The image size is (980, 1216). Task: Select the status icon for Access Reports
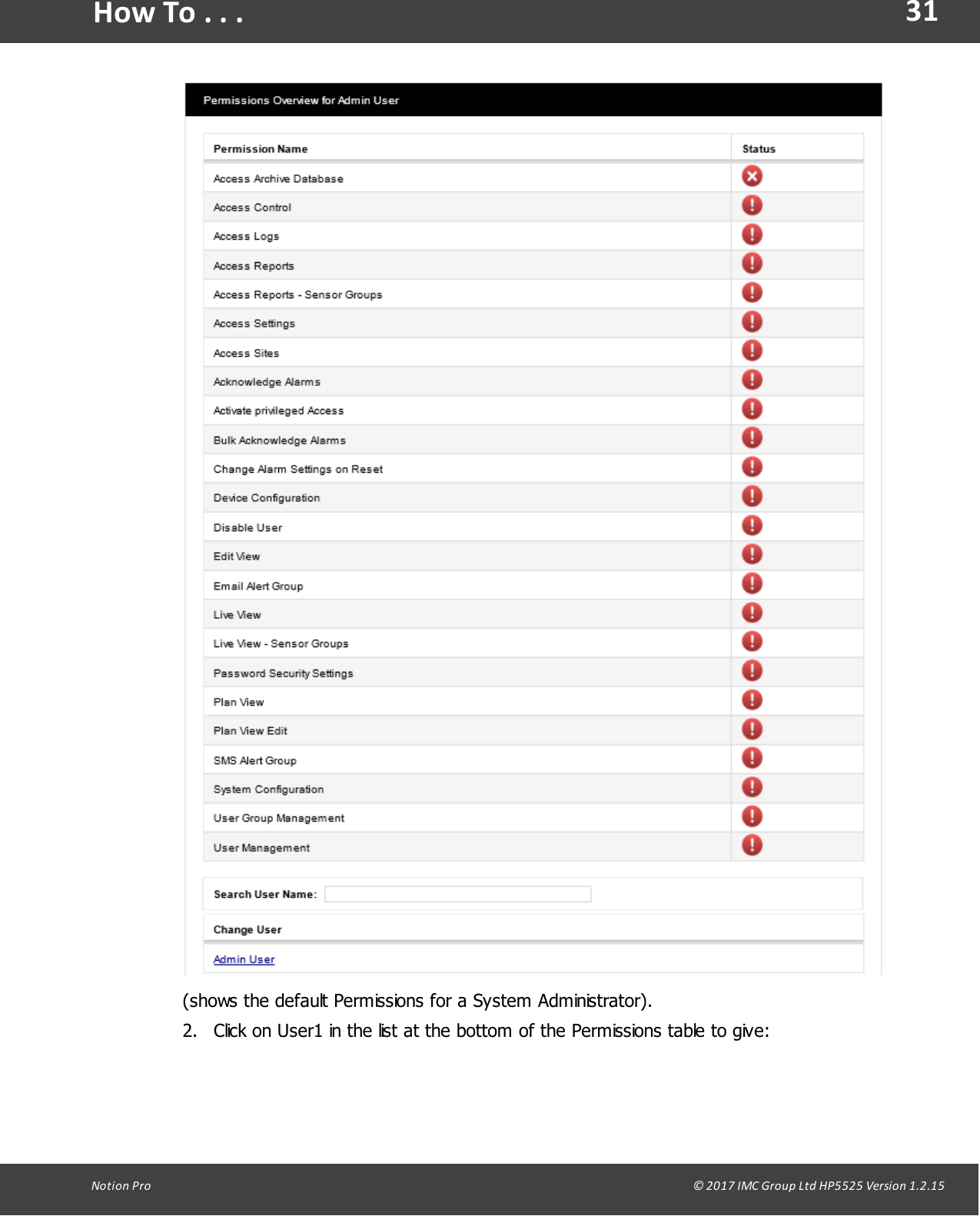[752, 264]
